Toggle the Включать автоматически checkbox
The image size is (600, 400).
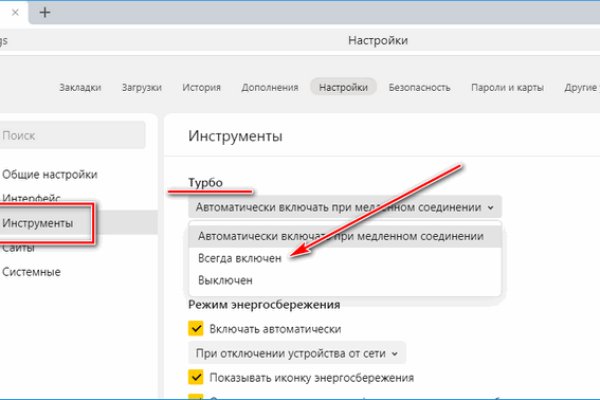(196, 329)
